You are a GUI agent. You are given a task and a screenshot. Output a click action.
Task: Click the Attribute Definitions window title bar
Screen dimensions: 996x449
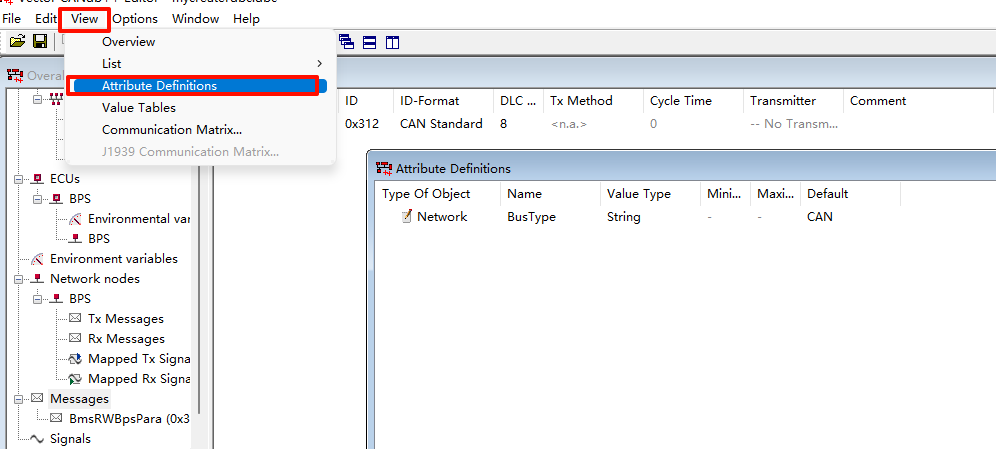pos(682,168)
